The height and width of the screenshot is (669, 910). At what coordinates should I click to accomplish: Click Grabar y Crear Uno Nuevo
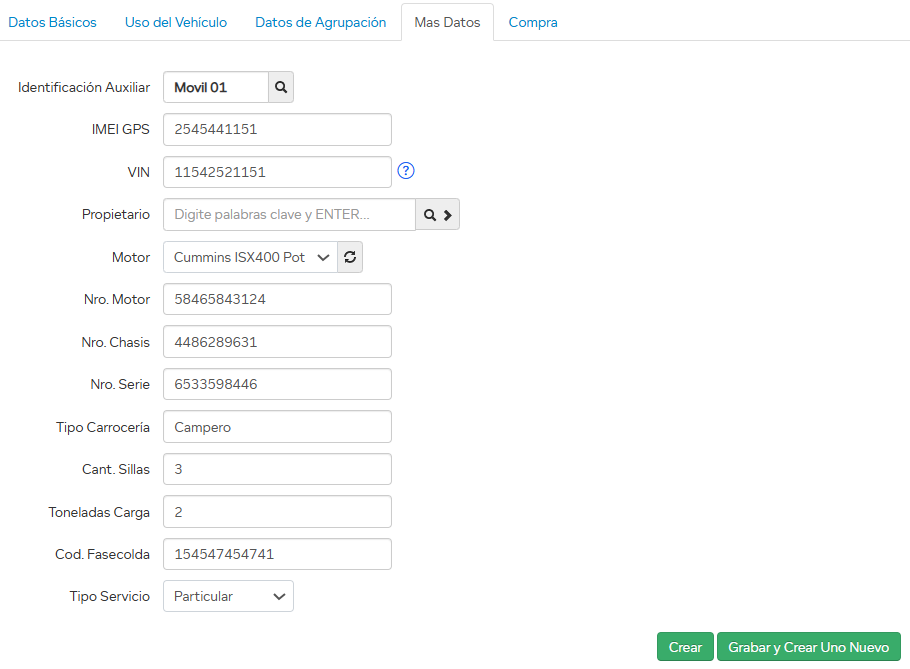tap(808, 647)
